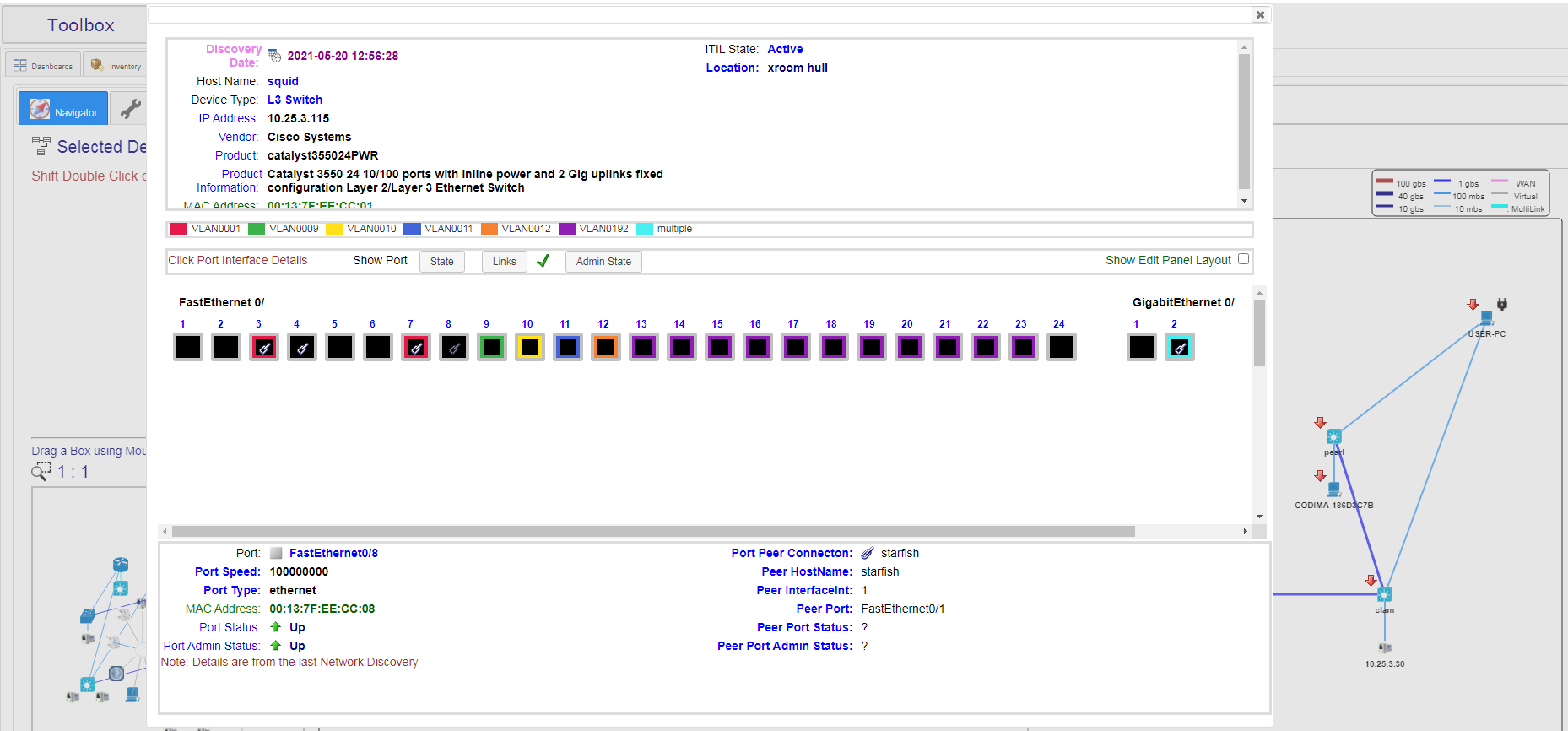The height and width of the screenshot is (731, 1568).
Task: Click green VLAN port 9
Action: (492, 347)
